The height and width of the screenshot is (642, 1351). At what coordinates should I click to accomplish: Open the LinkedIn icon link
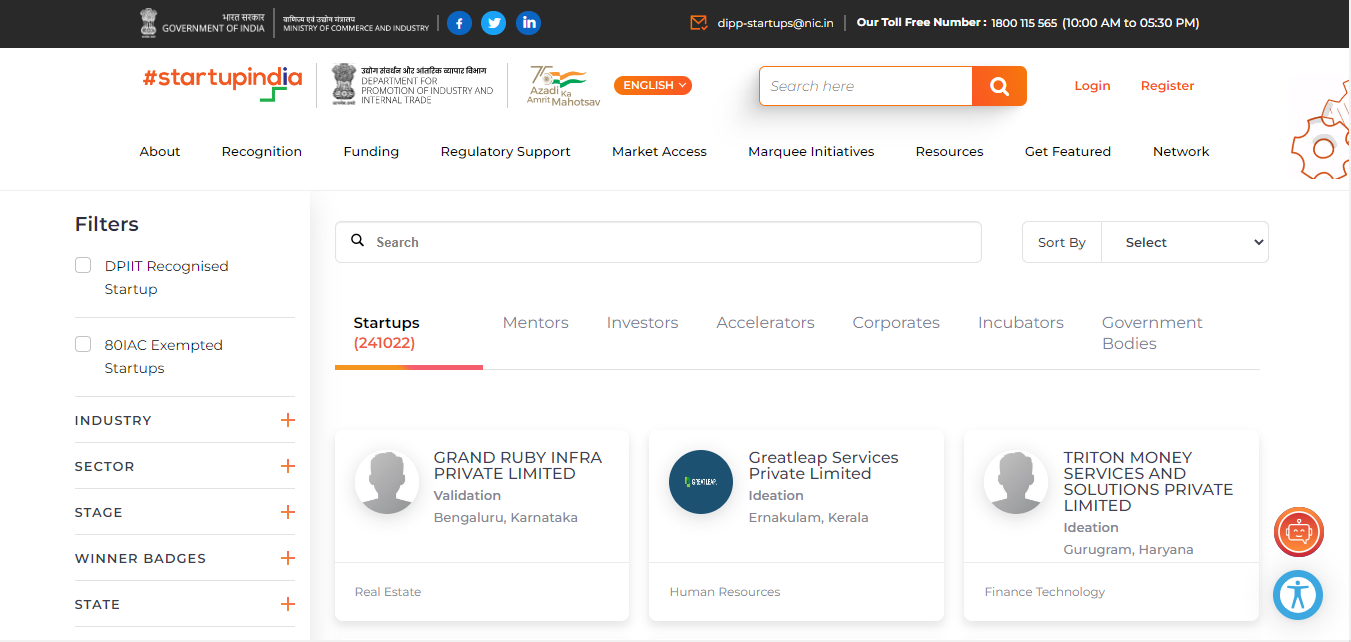click(528, 22)
